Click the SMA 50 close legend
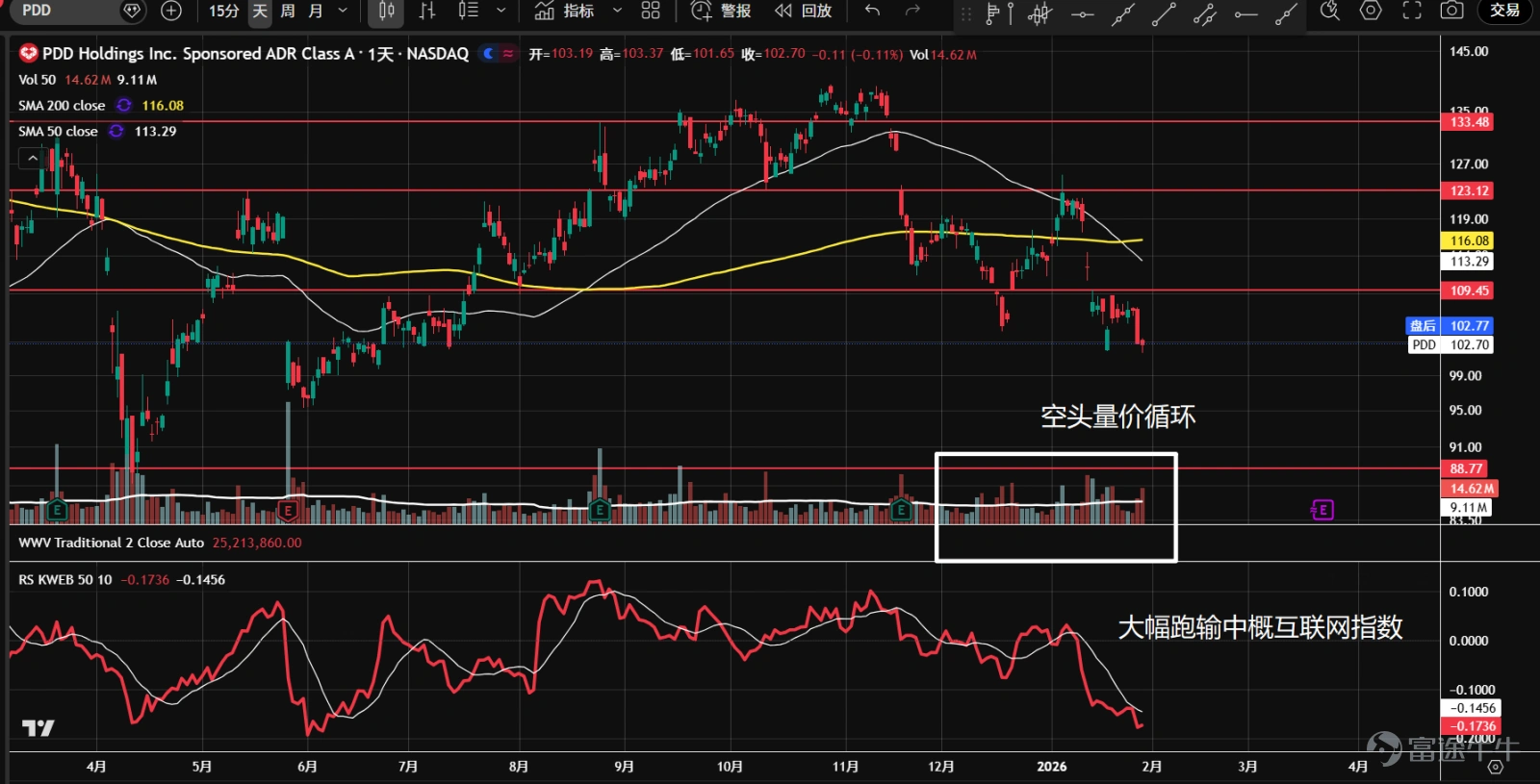 click(58, 132)
